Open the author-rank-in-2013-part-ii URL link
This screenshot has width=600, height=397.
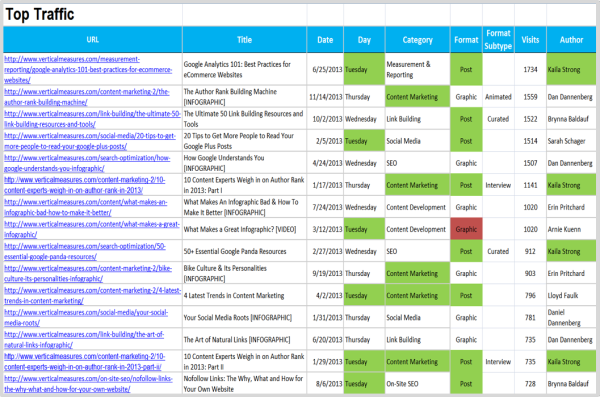click(85, 361)
